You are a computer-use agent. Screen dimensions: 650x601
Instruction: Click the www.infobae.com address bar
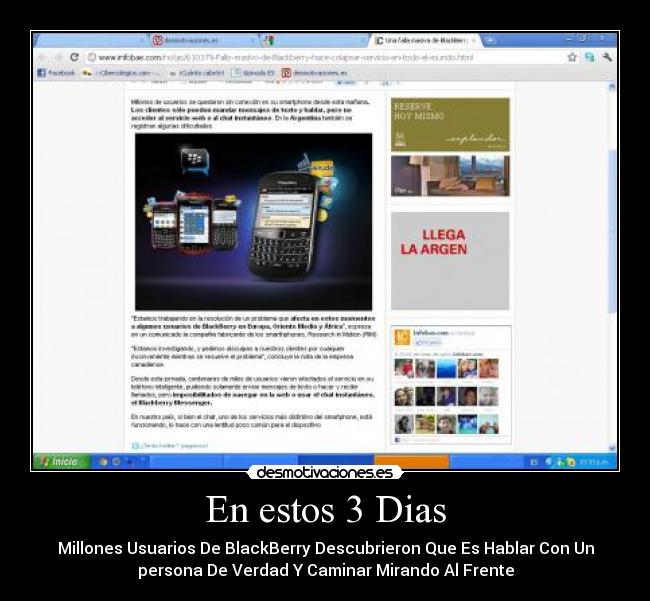click(323, 57)
